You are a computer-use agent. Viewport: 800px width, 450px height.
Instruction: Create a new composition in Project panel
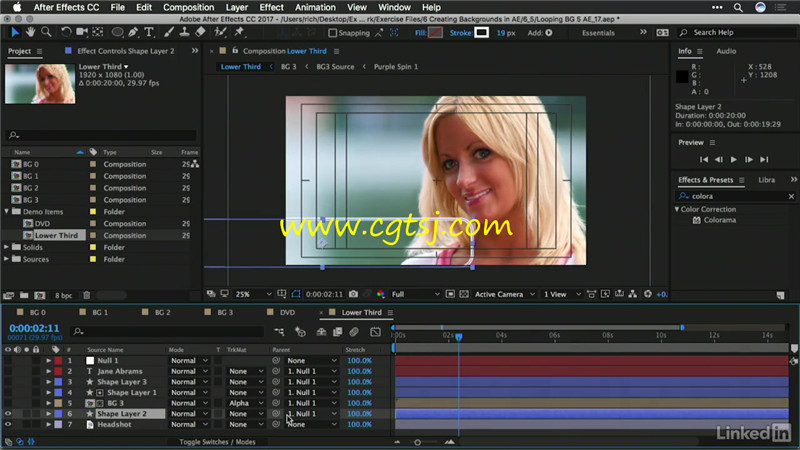[40, 295]
